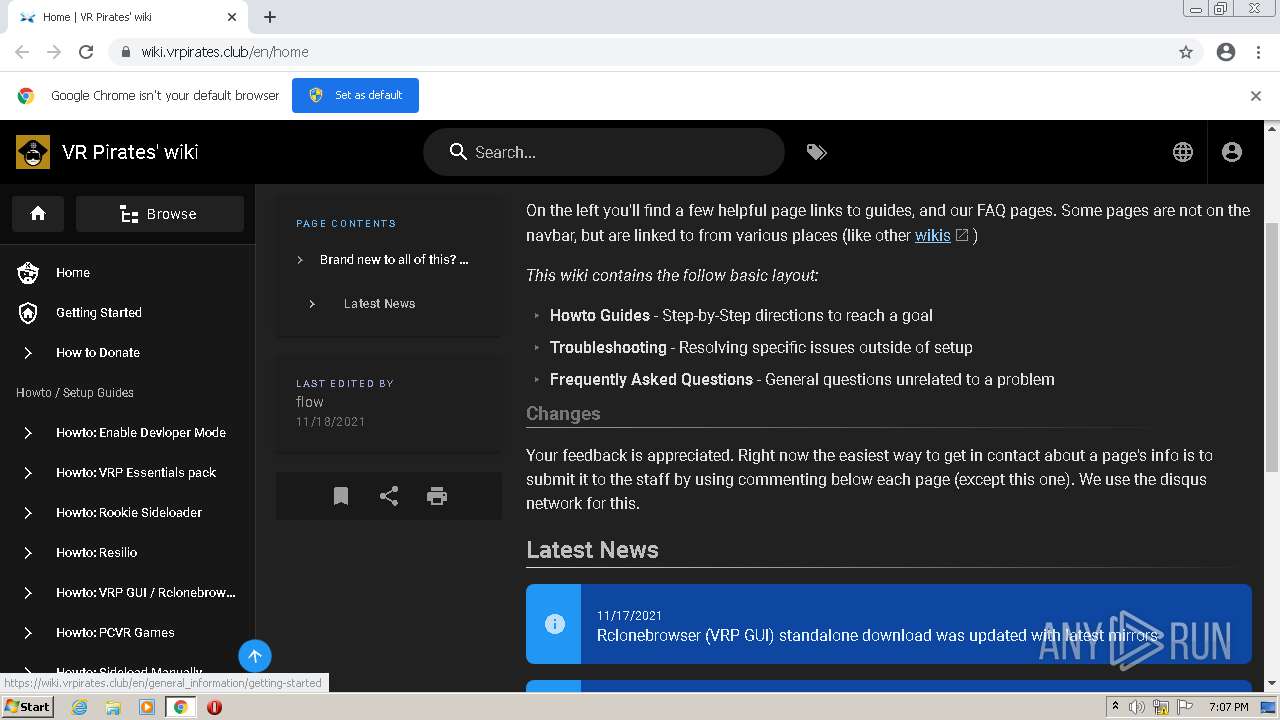
Task: Dismiss the default browser infobar
Action: tap(1256, 96)
